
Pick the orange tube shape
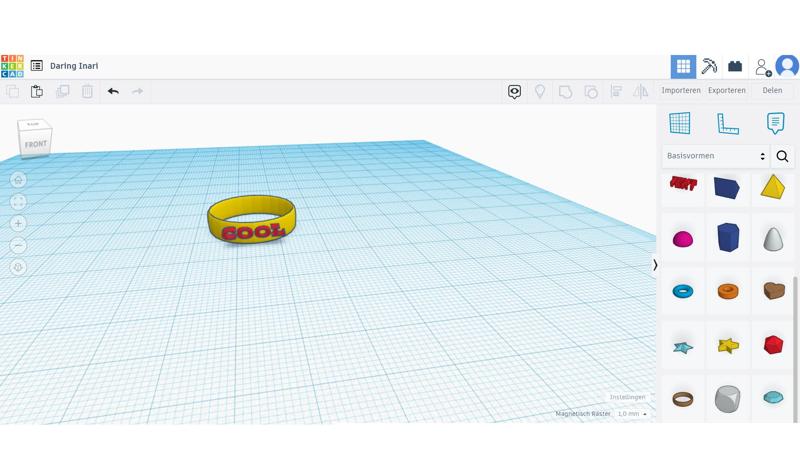pos(728,291)
